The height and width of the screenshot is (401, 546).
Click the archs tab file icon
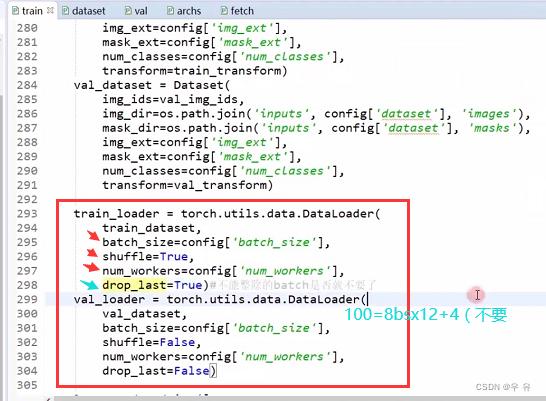click(170, 11)
